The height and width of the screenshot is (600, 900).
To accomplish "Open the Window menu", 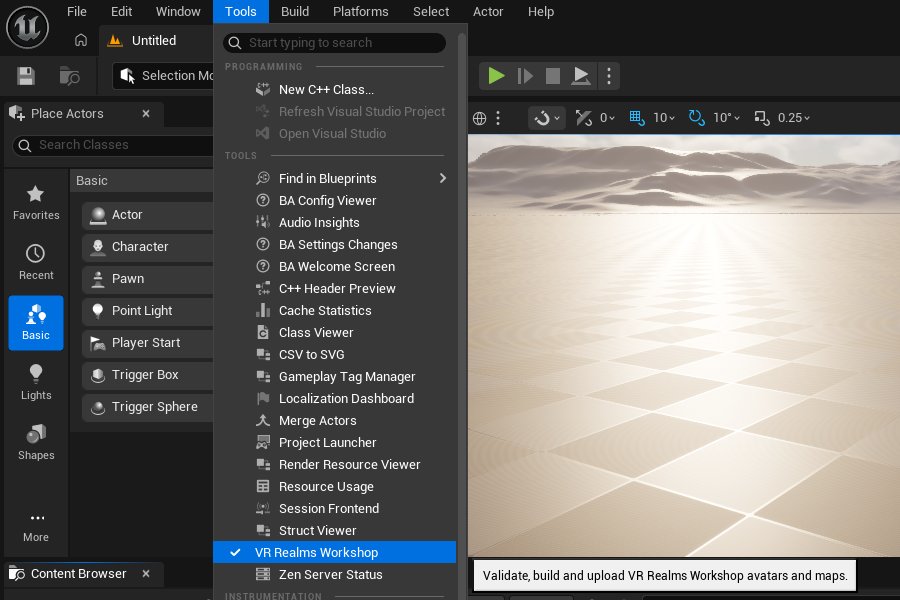I will coord(178,11).
